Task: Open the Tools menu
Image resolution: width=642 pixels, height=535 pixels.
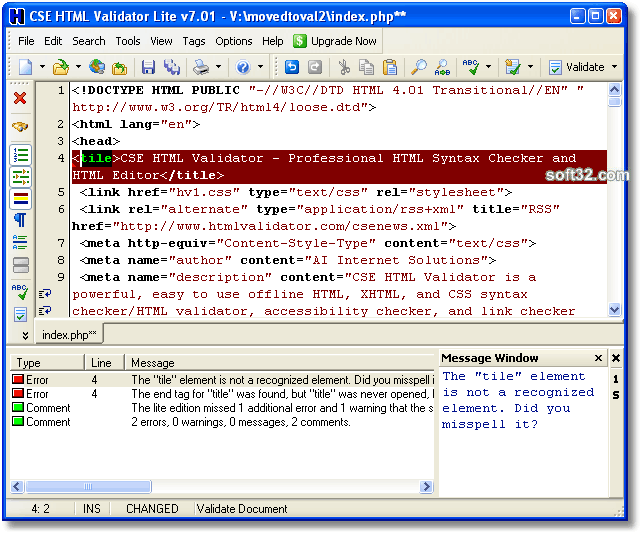Action: (128, 41)
